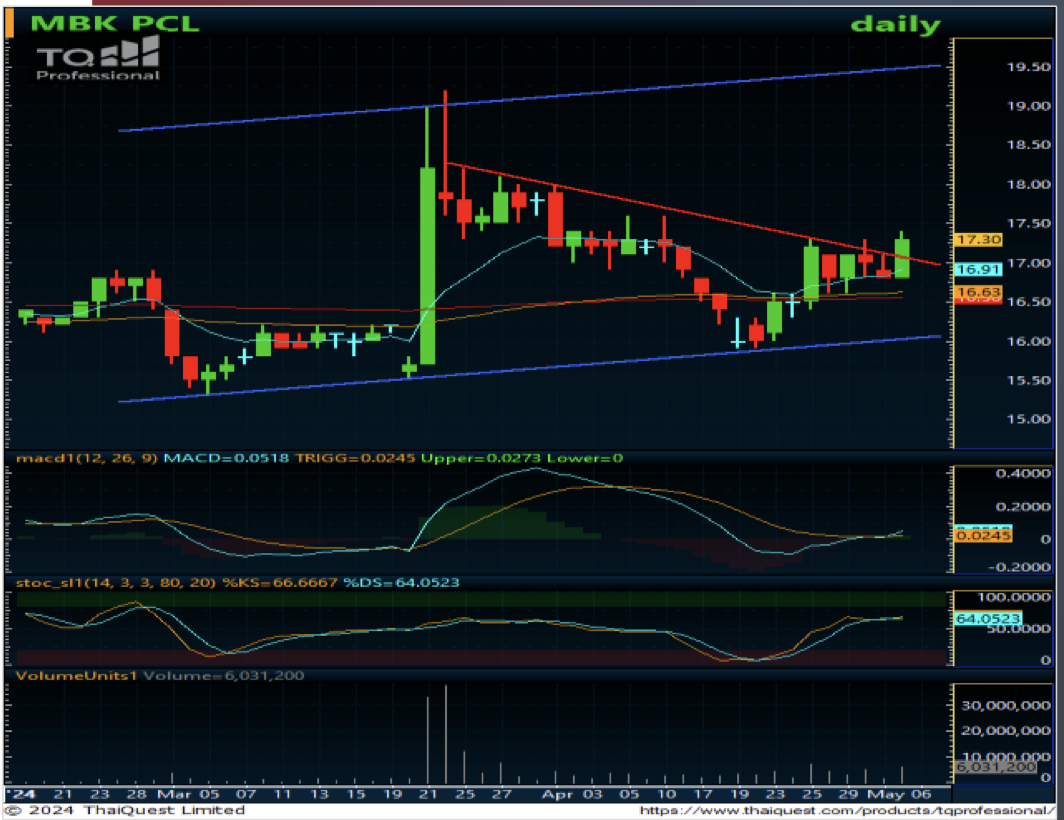Click the VolumeUnits1 indicator name
The width and height of the screenshot is (1064, 820).
click(x=77, y=675)
